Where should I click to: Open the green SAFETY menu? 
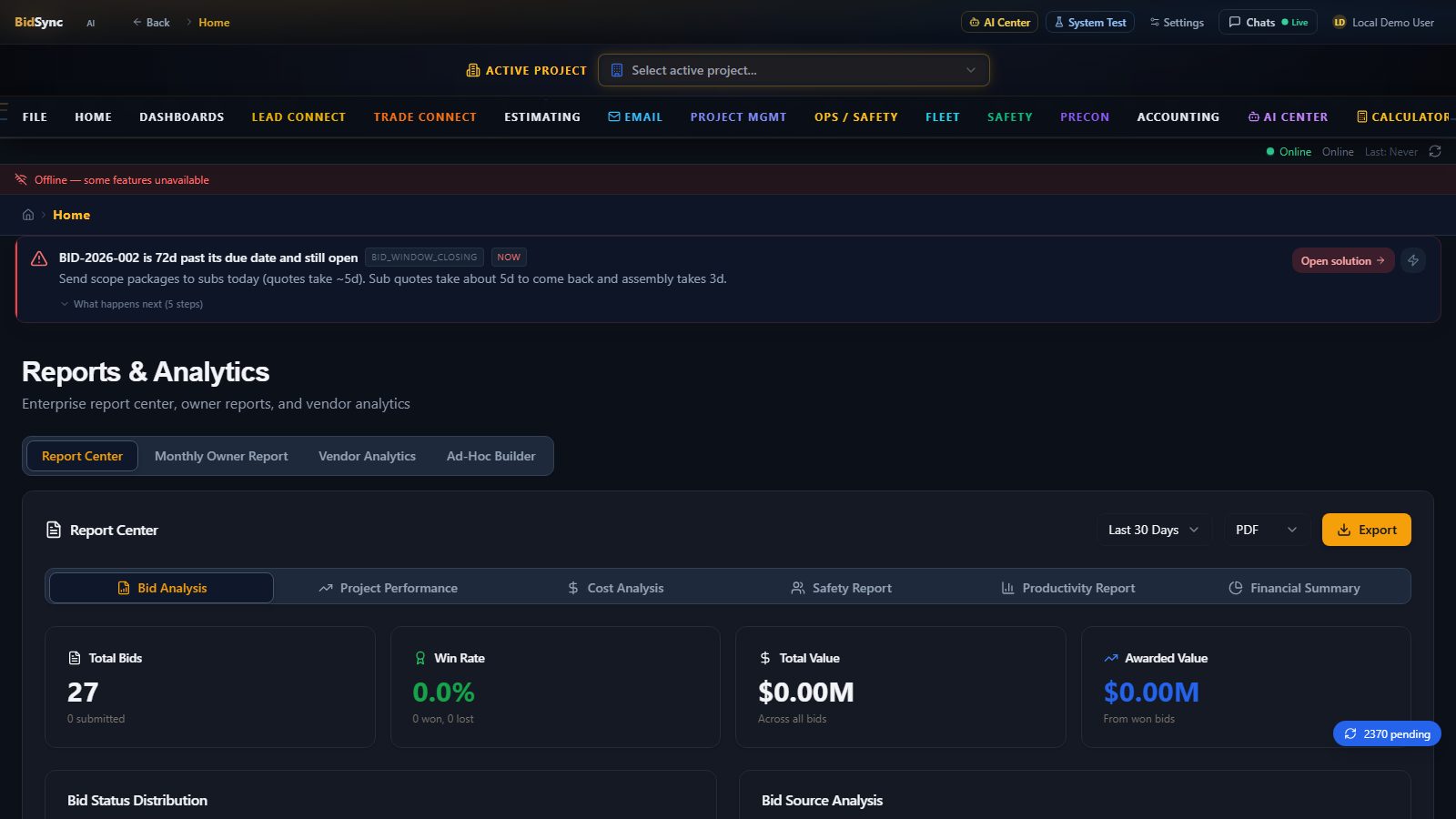tap(1010, 116)
